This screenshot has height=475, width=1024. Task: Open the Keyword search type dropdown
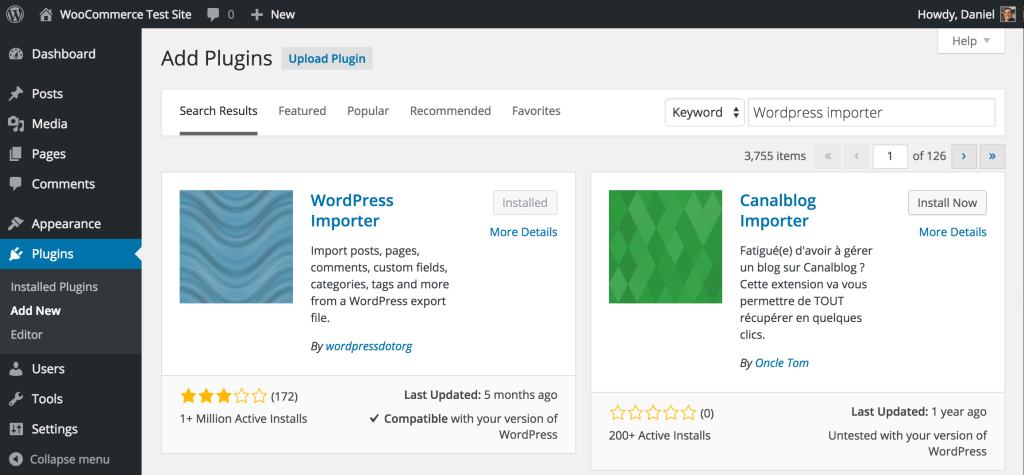point(705,112)
